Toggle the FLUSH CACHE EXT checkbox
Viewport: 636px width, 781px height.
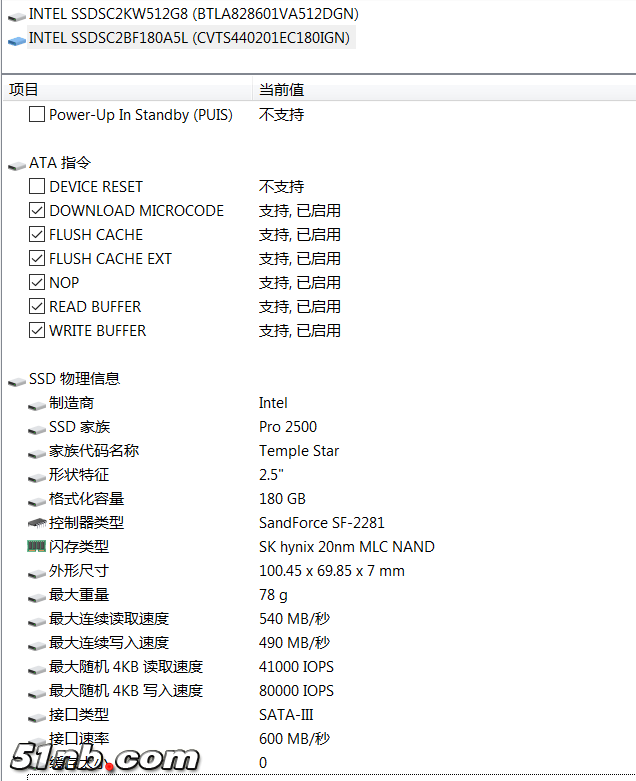tap(37, 258)
